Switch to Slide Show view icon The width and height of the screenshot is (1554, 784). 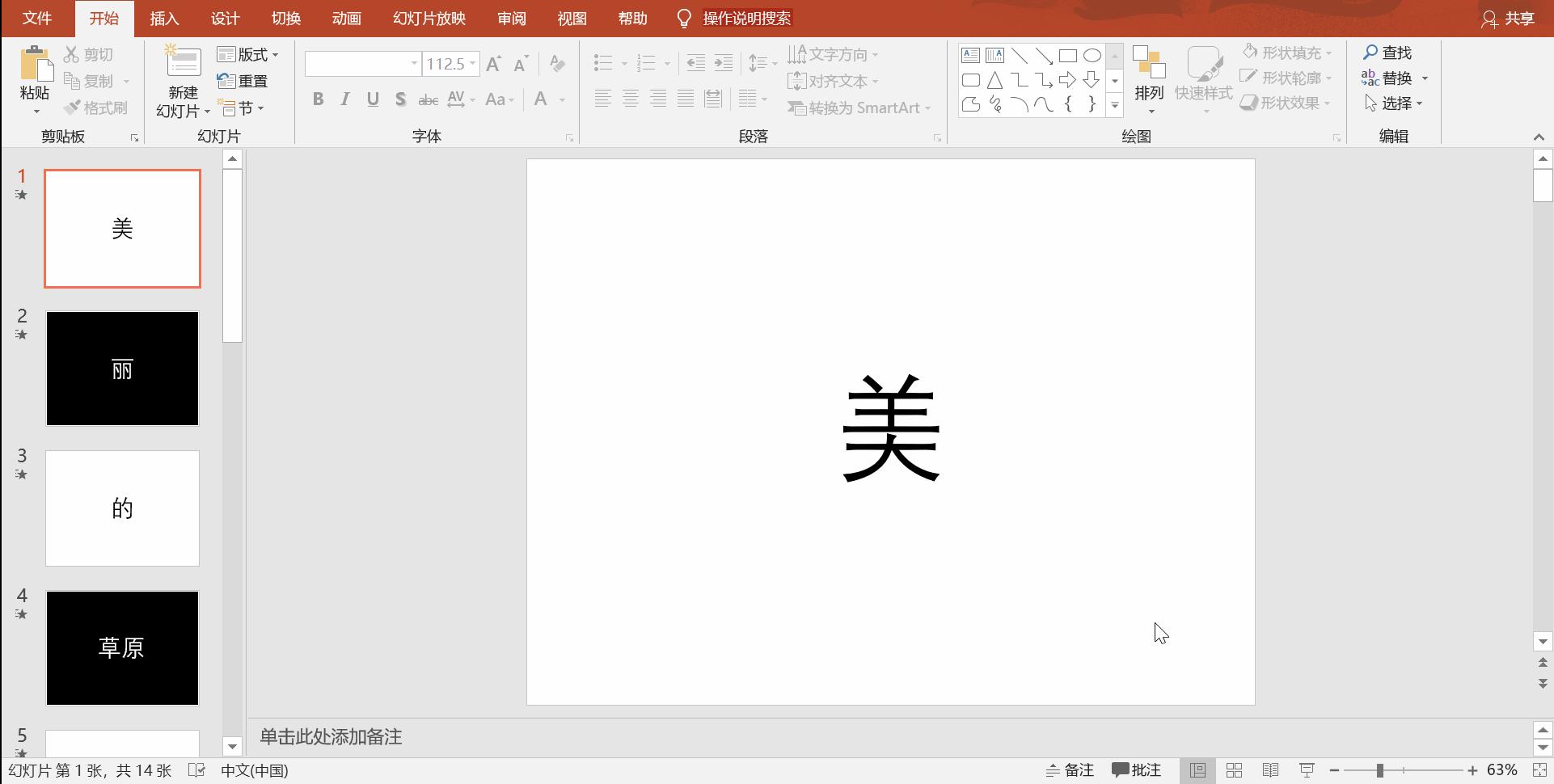point(1307,770)
